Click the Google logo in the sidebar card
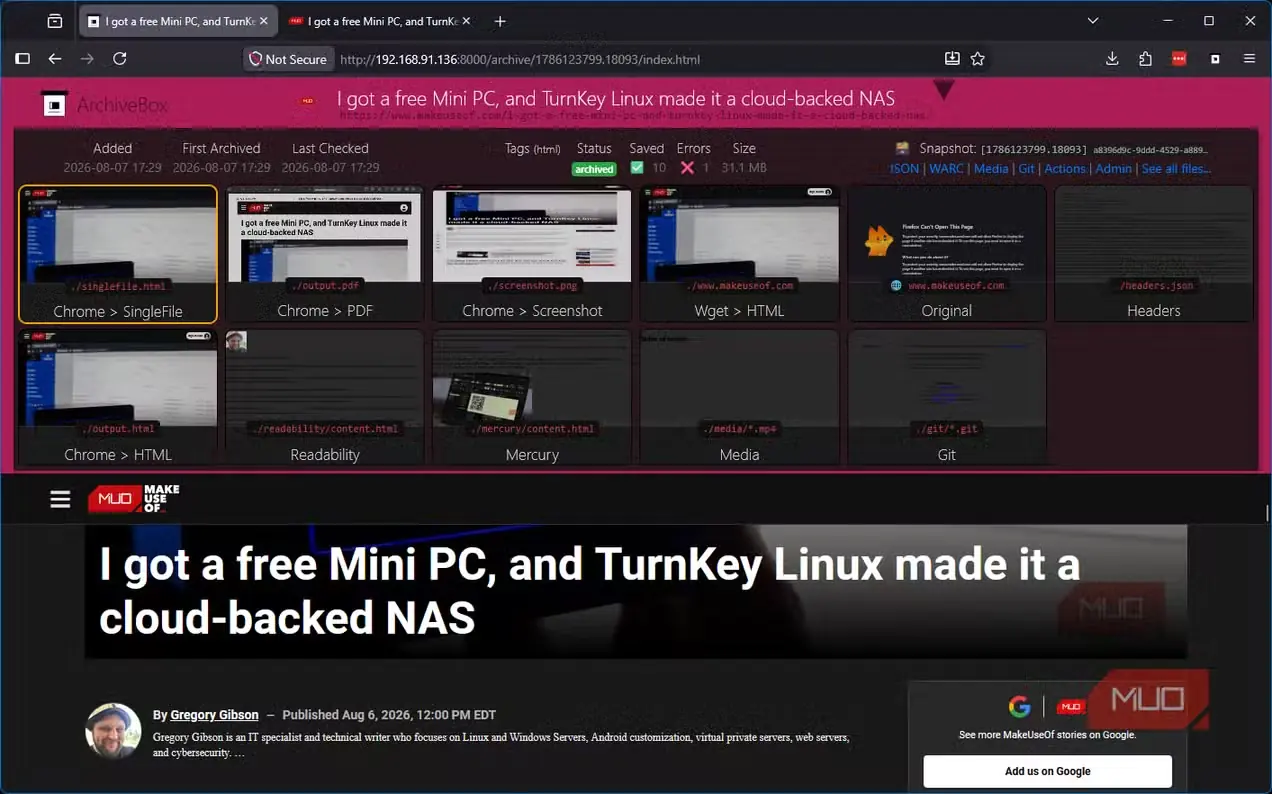This screenshot has width=1272, height=794. pos(1019,707)
